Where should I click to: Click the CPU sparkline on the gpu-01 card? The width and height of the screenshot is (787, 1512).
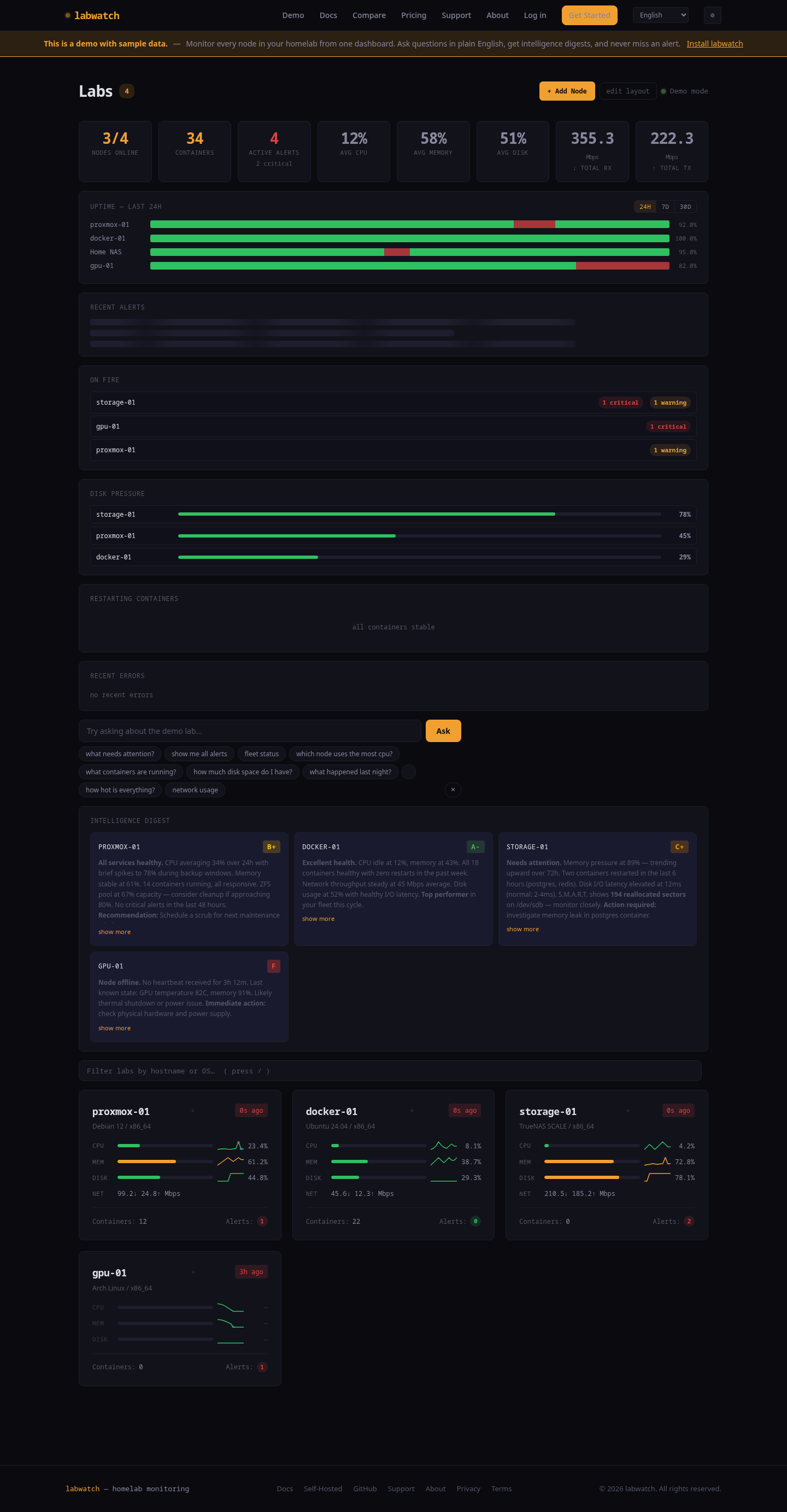pos(231,1307)
